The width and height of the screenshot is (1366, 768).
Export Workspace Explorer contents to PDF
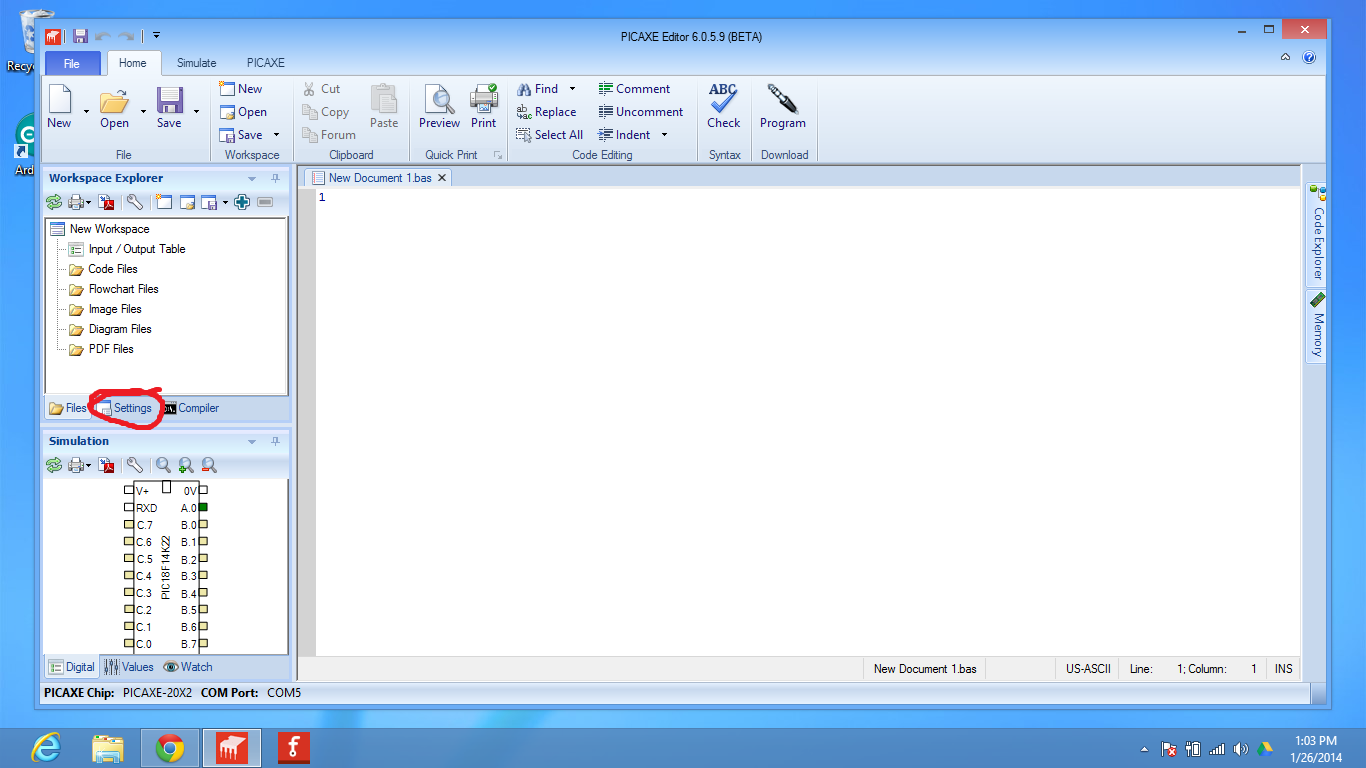[107, 201]
